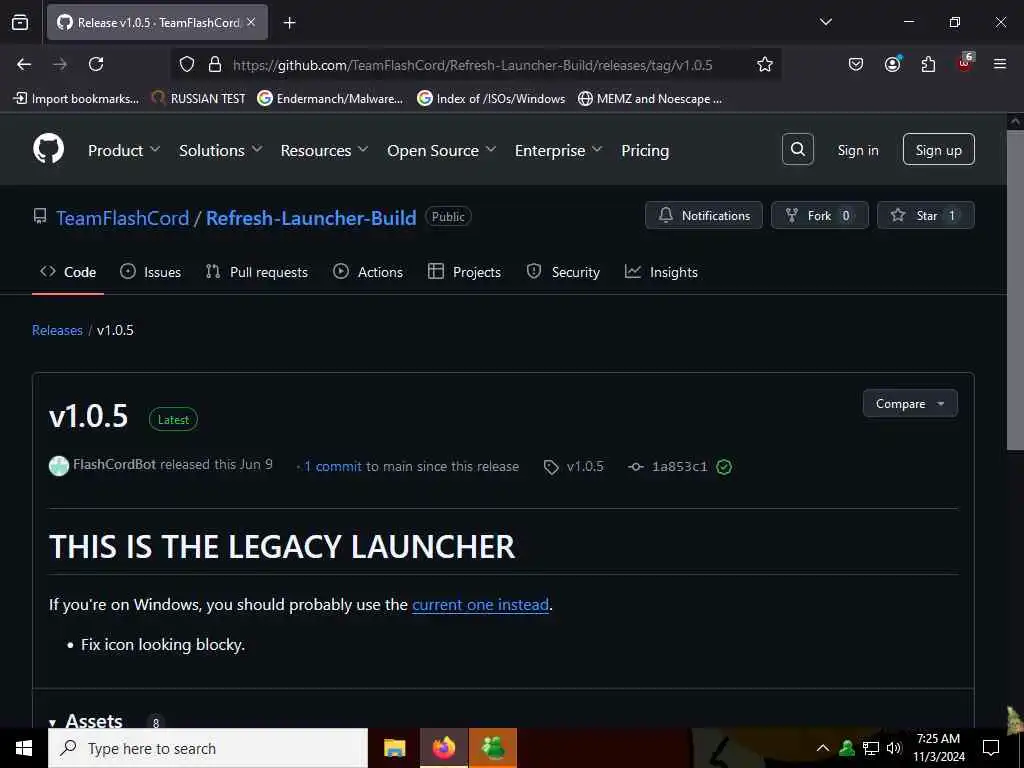Open the Windows notification center

[x=991, y=748]
